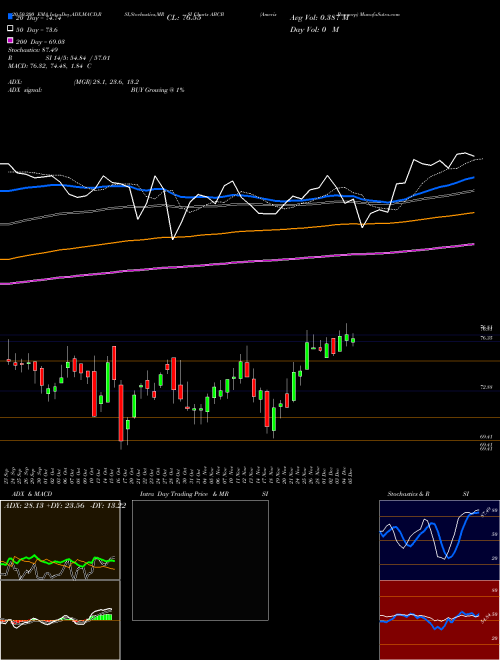The width and height of the screenshot is (500, 660).
Task: Open the red-background RSI chart panel
Action: pyautogui.click(x=439, y=620)
